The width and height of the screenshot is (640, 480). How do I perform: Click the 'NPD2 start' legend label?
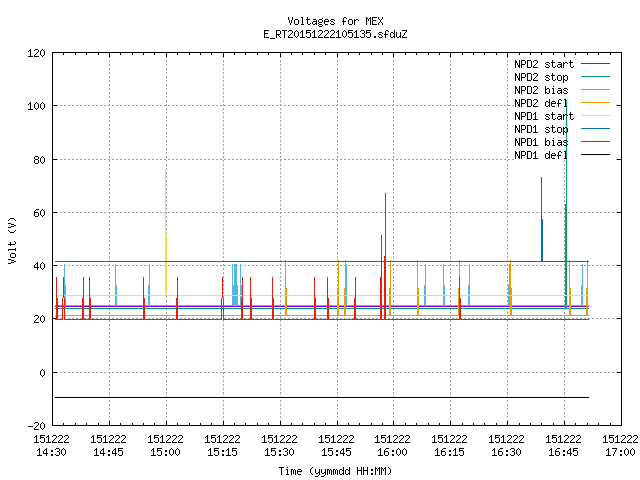(544, 64)
